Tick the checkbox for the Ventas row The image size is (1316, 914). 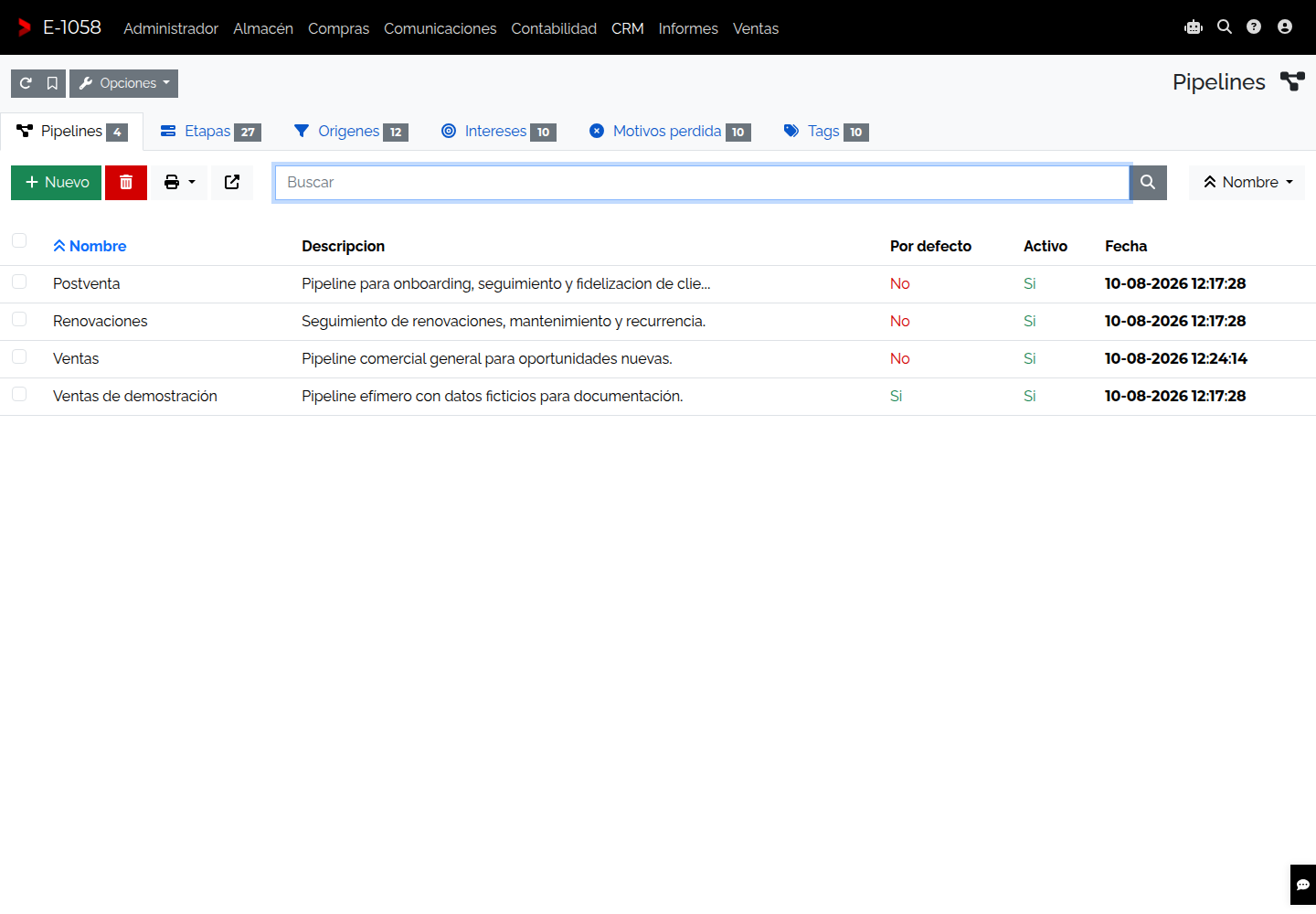pyautogui.click(x=19, y=356)
